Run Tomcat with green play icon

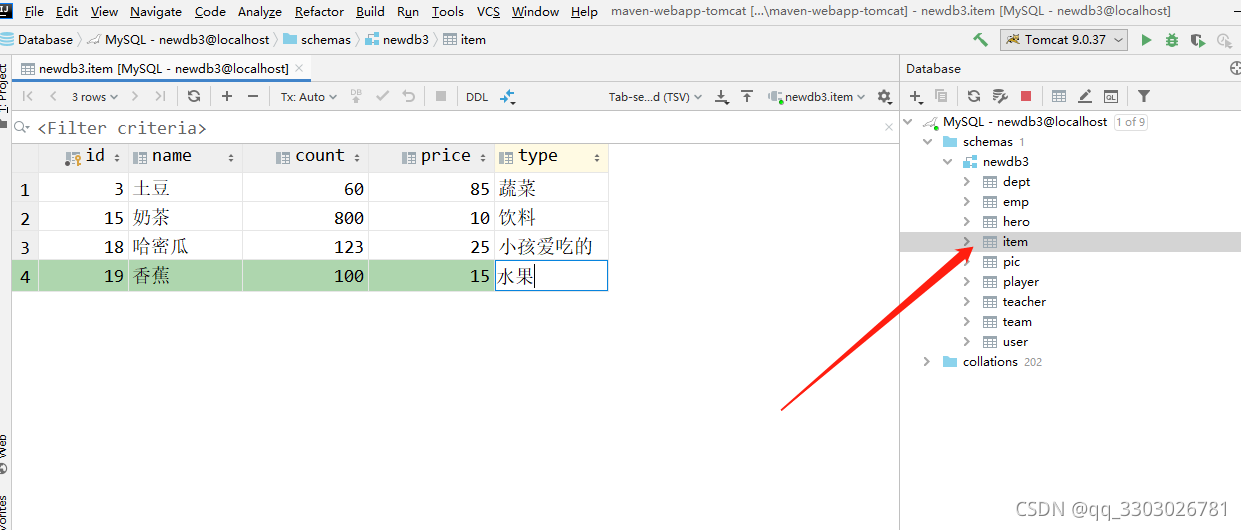pos(1146,40)
